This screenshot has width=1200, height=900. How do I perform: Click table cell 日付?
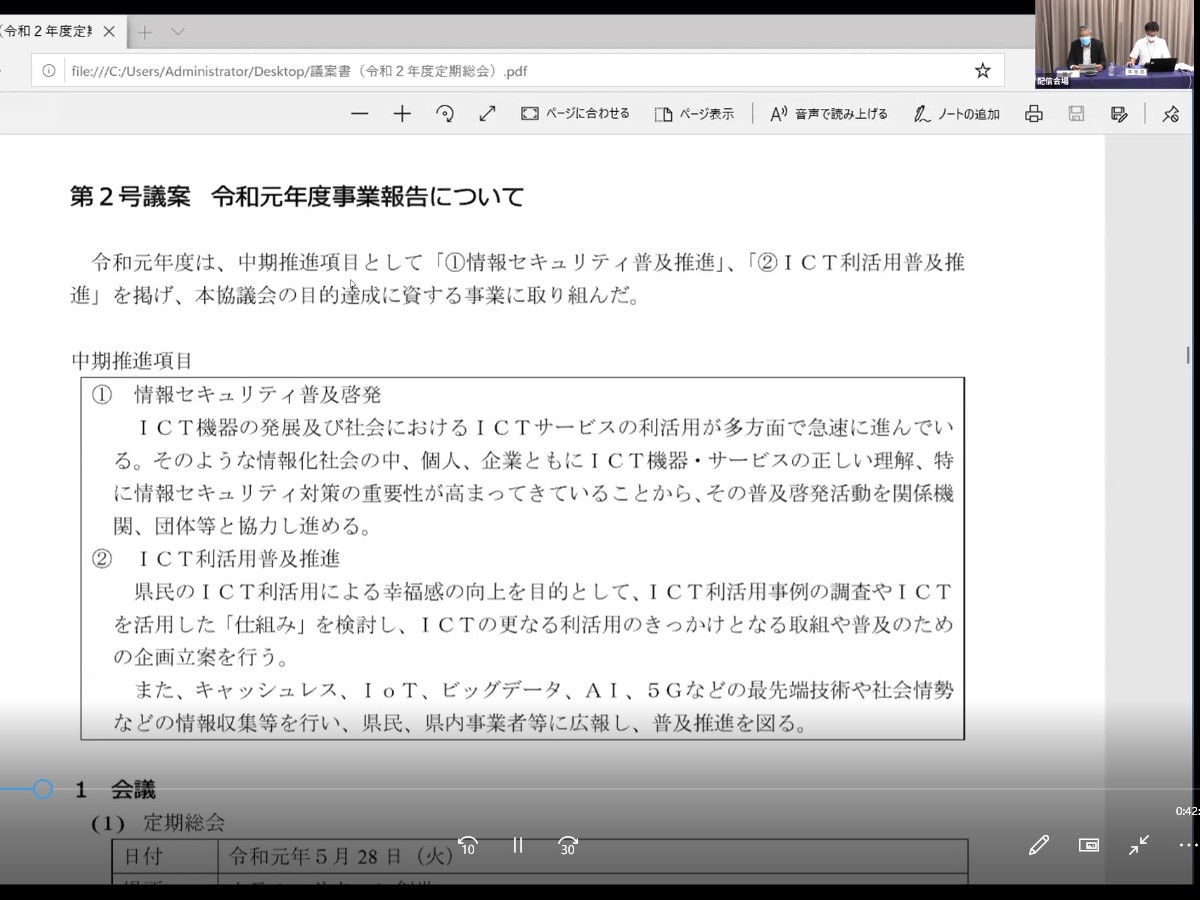pos(143,857)
